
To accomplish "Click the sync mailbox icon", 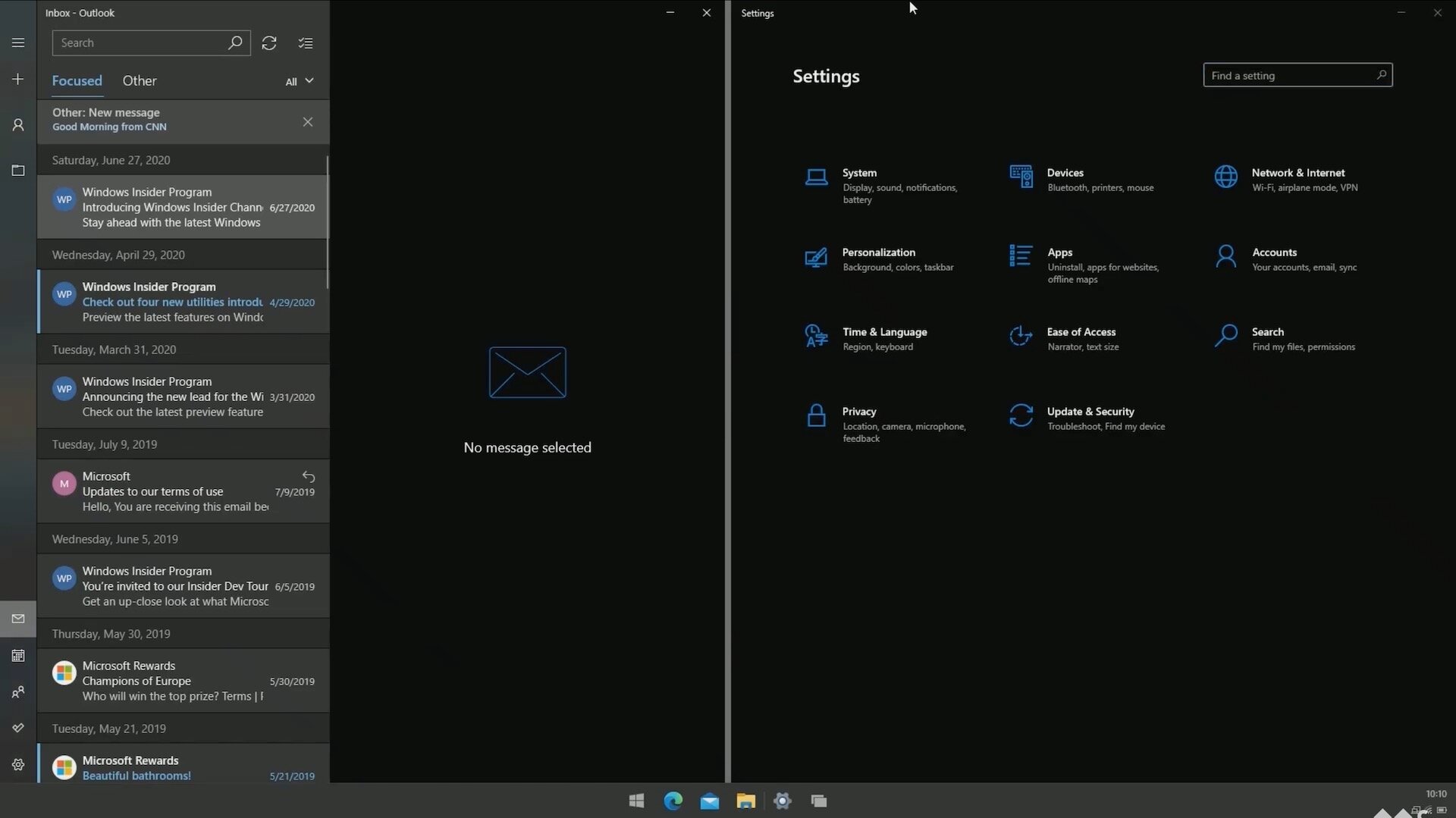I will coord(269,43).
